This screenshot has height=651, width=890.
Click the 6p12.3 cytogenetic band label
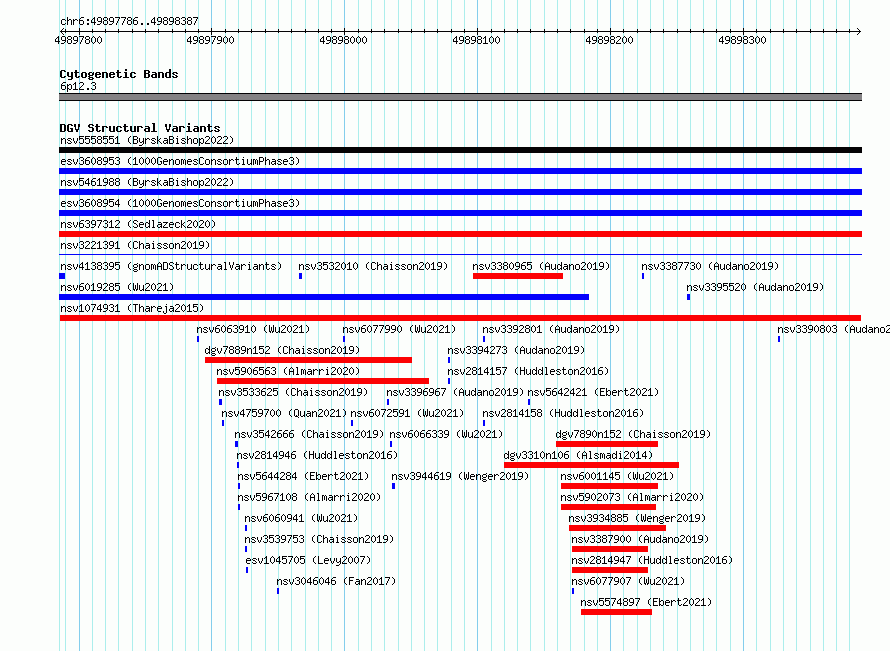pyautogui.click(x=78, y=86)
